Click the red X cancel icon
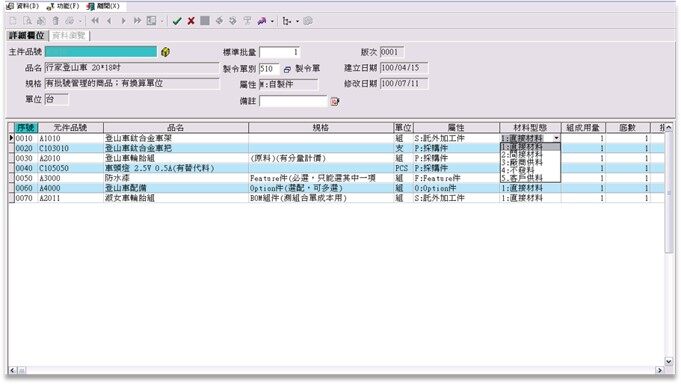Viewport: 681px width, 384px height. [191, 21]
